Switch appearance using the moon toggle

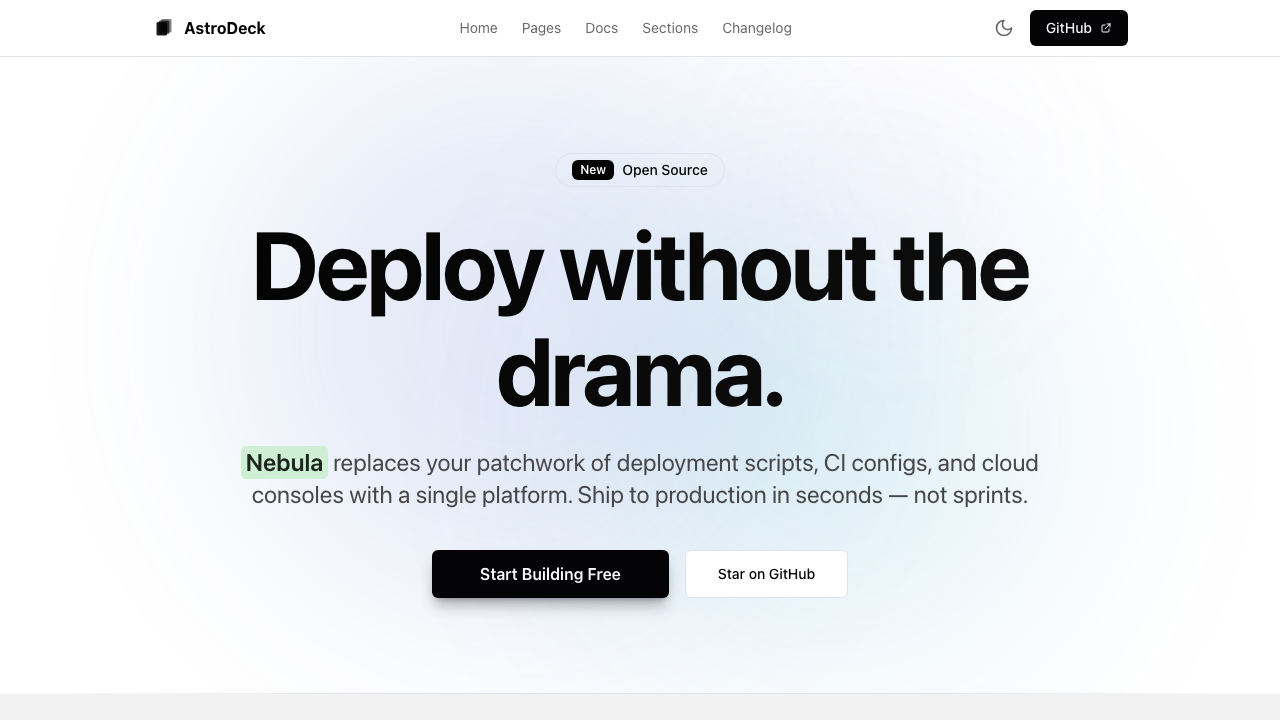[x=1004, y=28]
